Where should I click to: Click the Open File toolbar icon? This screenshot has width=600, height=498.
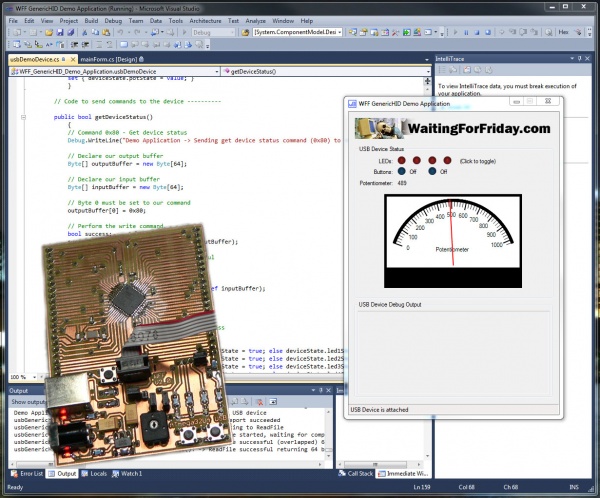[49, 33]
